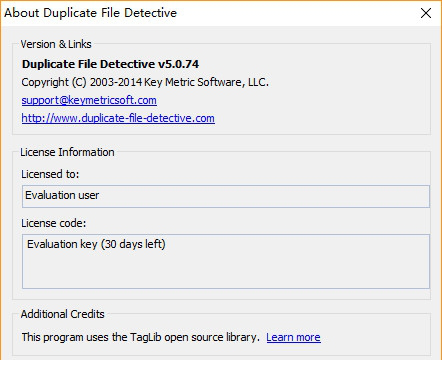442x374 pixels.
Task: Visit the duplicate-file-detective.com website link
Action: click(x=118, y=118)
